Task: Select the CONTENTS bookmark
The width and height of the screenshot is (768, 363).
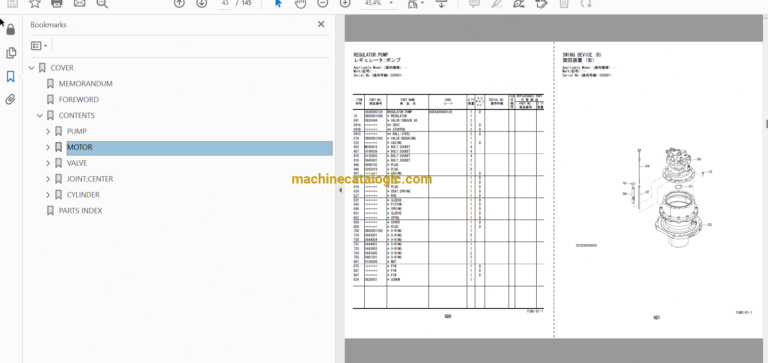Action: coord(77,116)
